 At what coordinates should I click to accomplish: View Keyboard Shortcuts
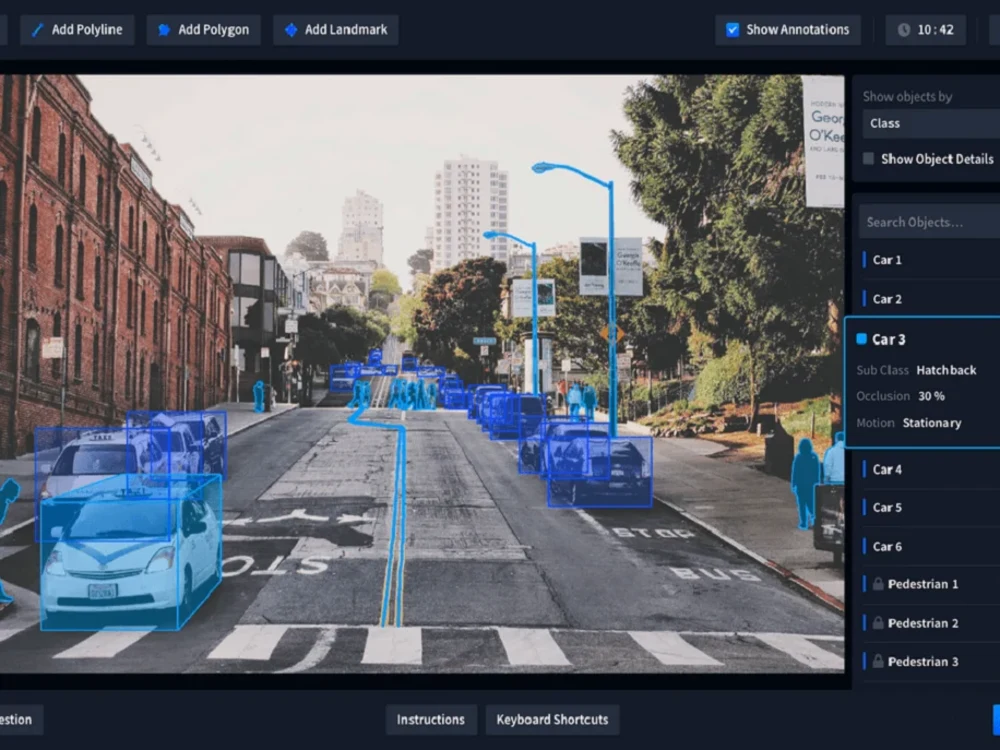click(552, 719)
